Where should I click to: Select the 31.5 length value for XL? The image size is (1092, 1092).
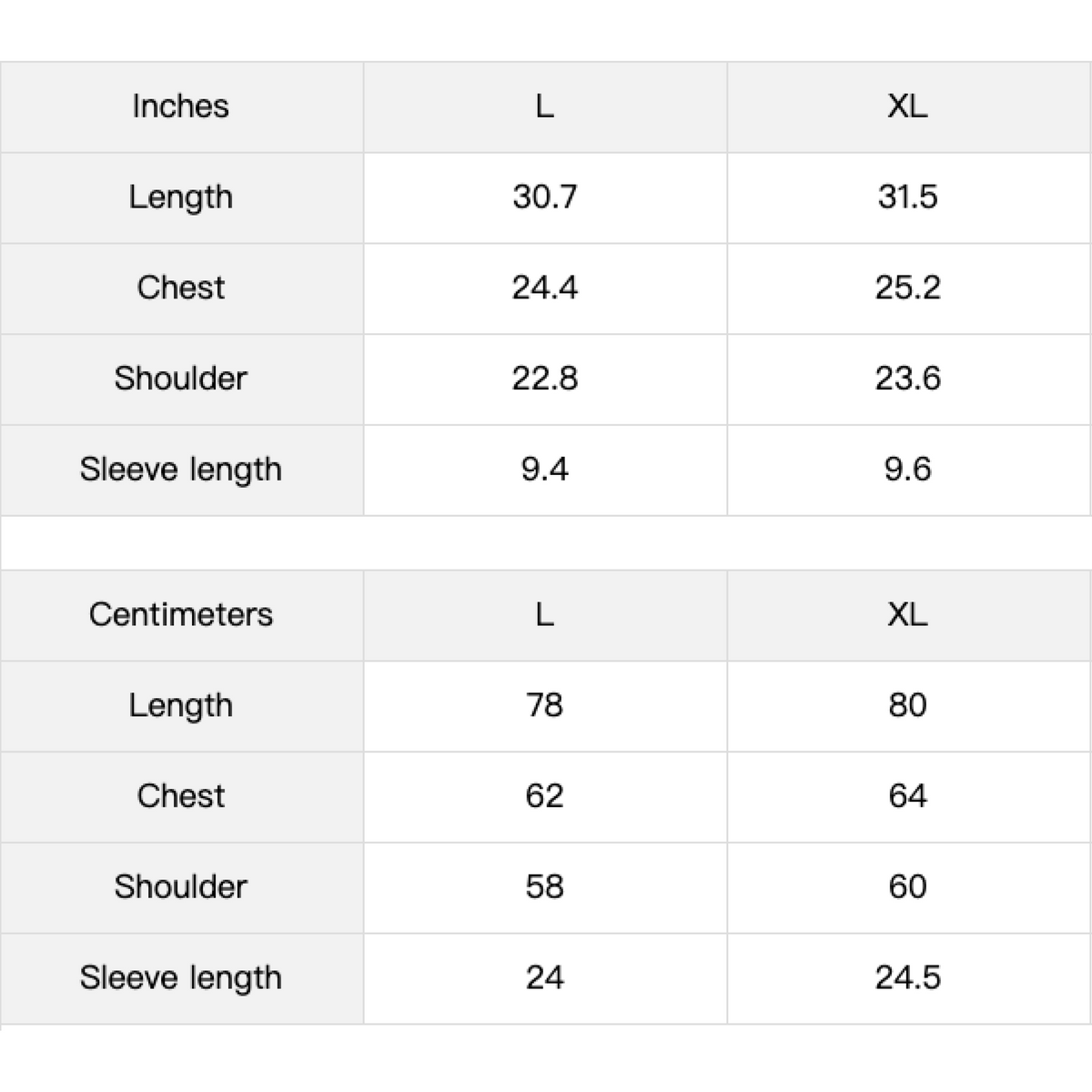click(909, 197)
